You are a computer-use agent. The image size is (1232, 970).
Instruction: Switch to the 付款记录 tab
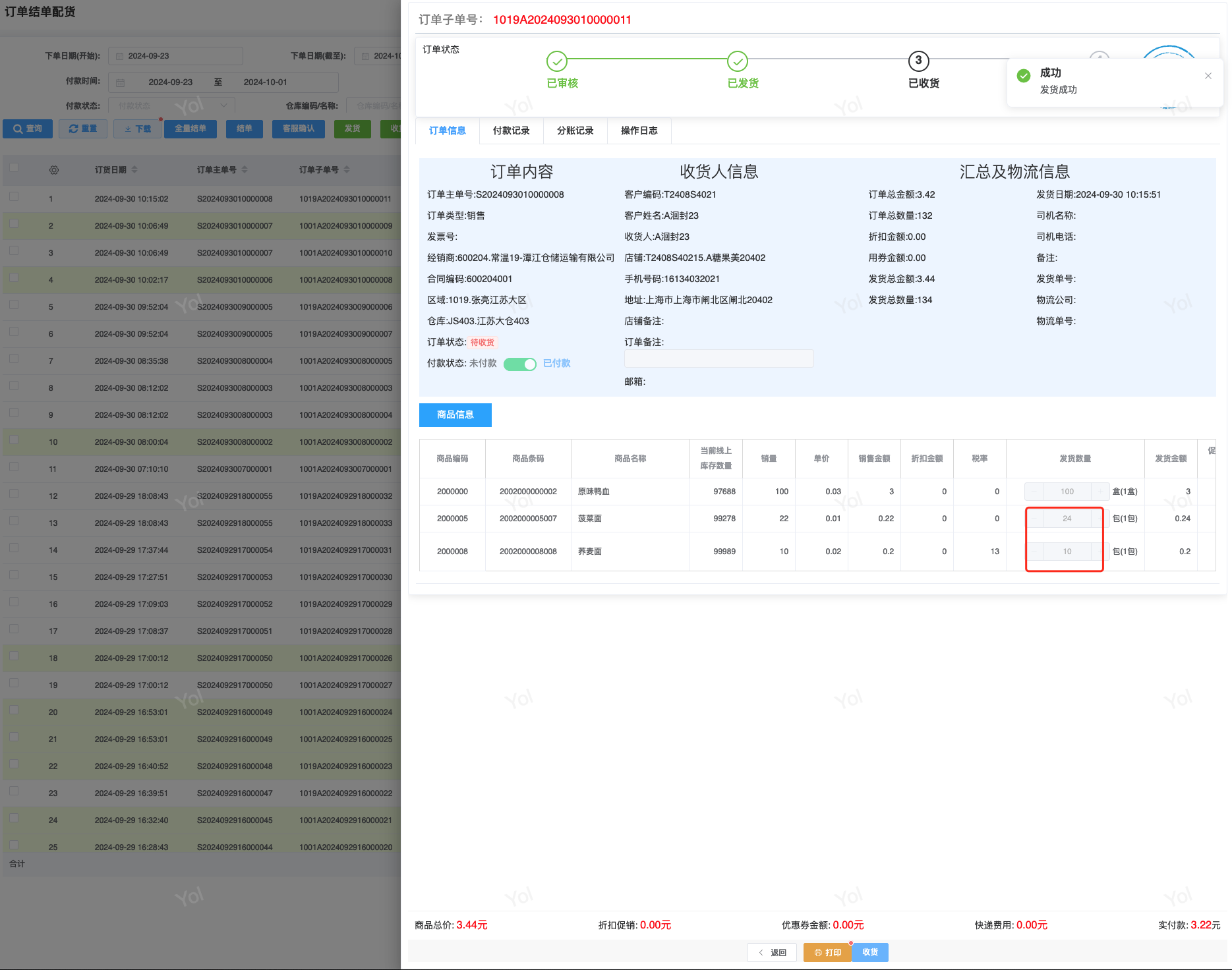coord(511,130)
